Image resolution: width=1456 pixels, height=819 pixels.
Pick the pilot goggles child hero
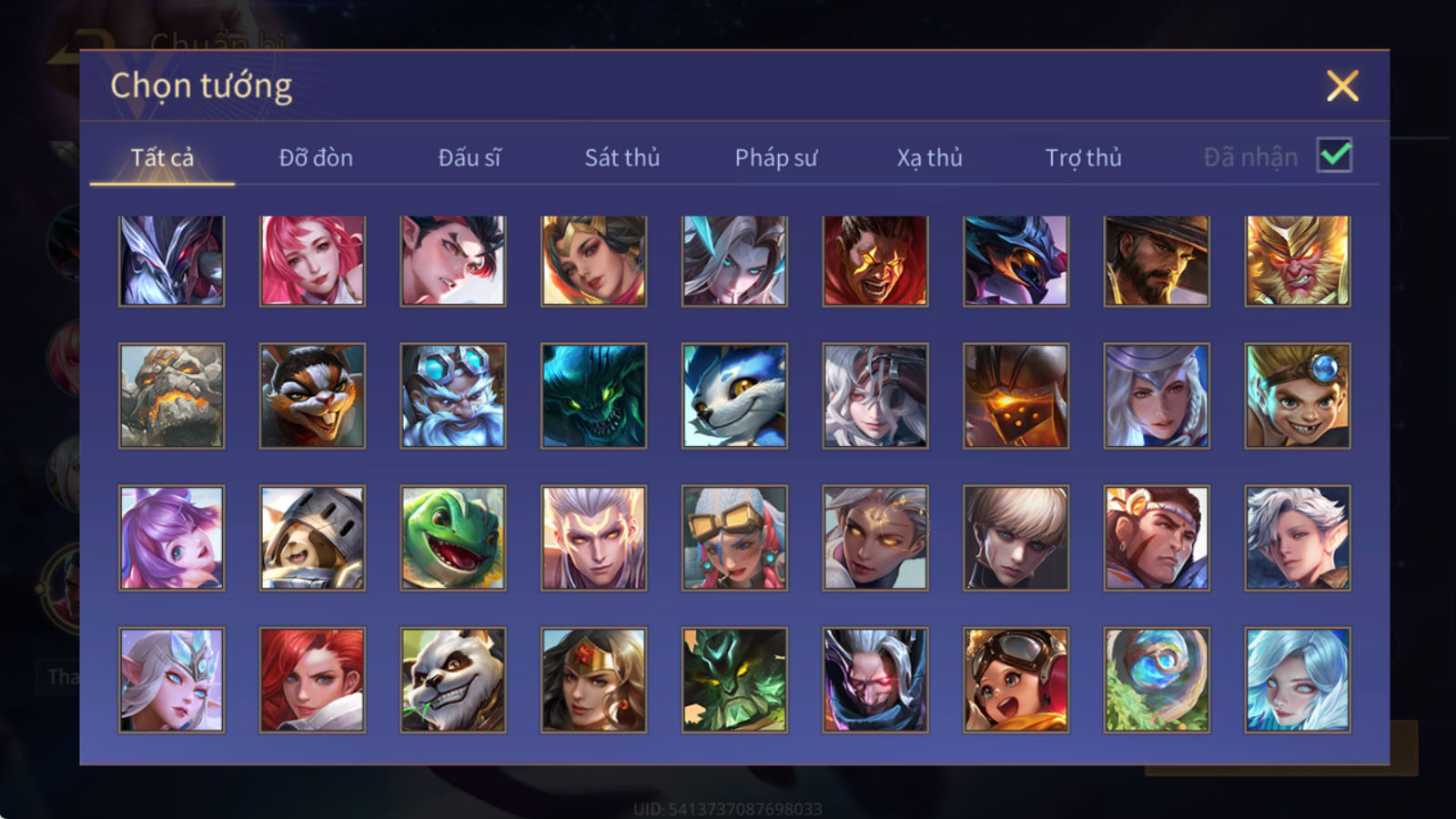coord(1016,680)
